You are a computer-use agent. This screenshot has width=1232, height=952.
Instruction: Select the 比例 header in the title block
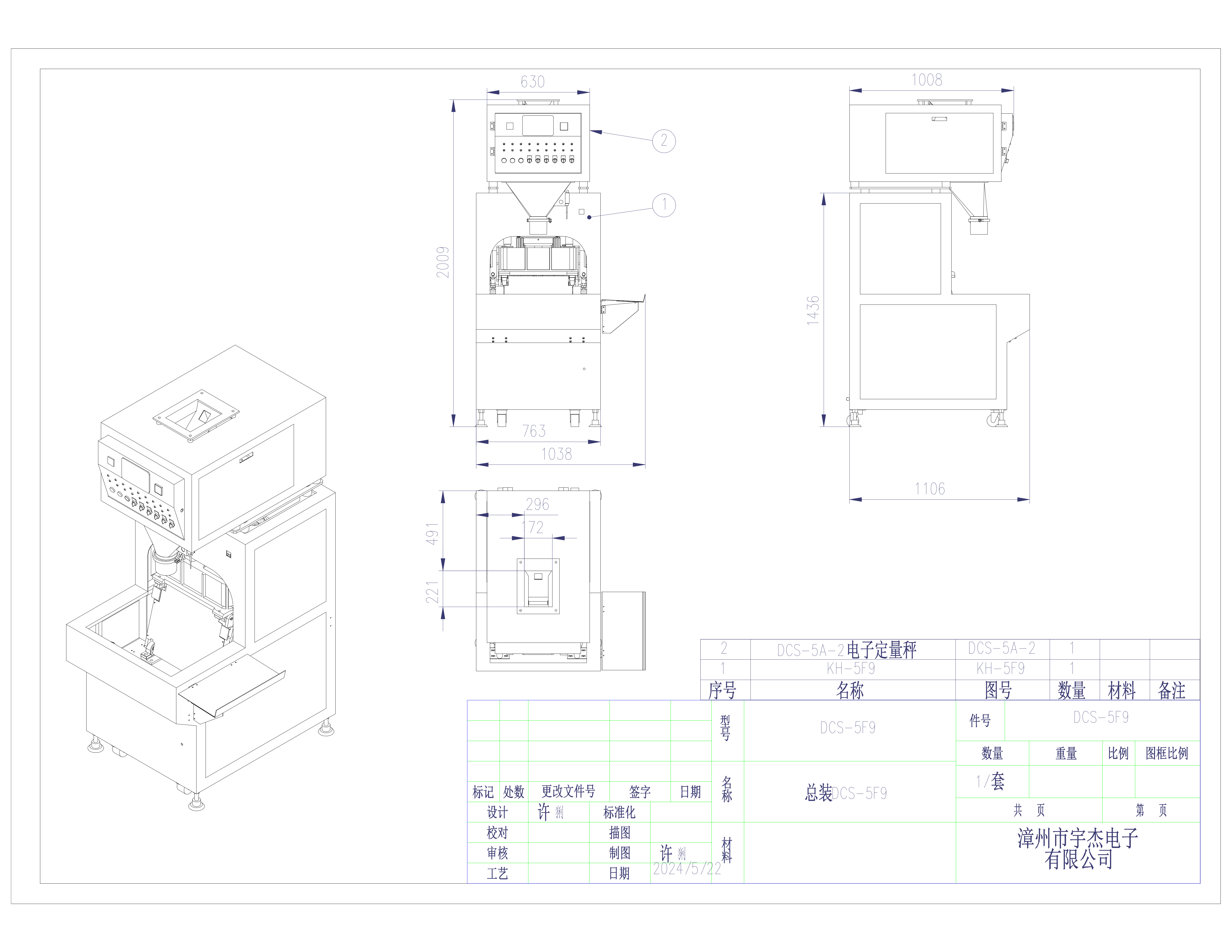click(x=1119, y=753)
